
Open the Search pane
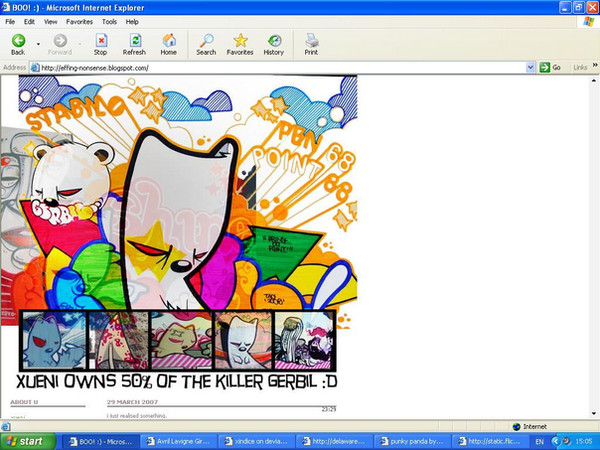206,45
